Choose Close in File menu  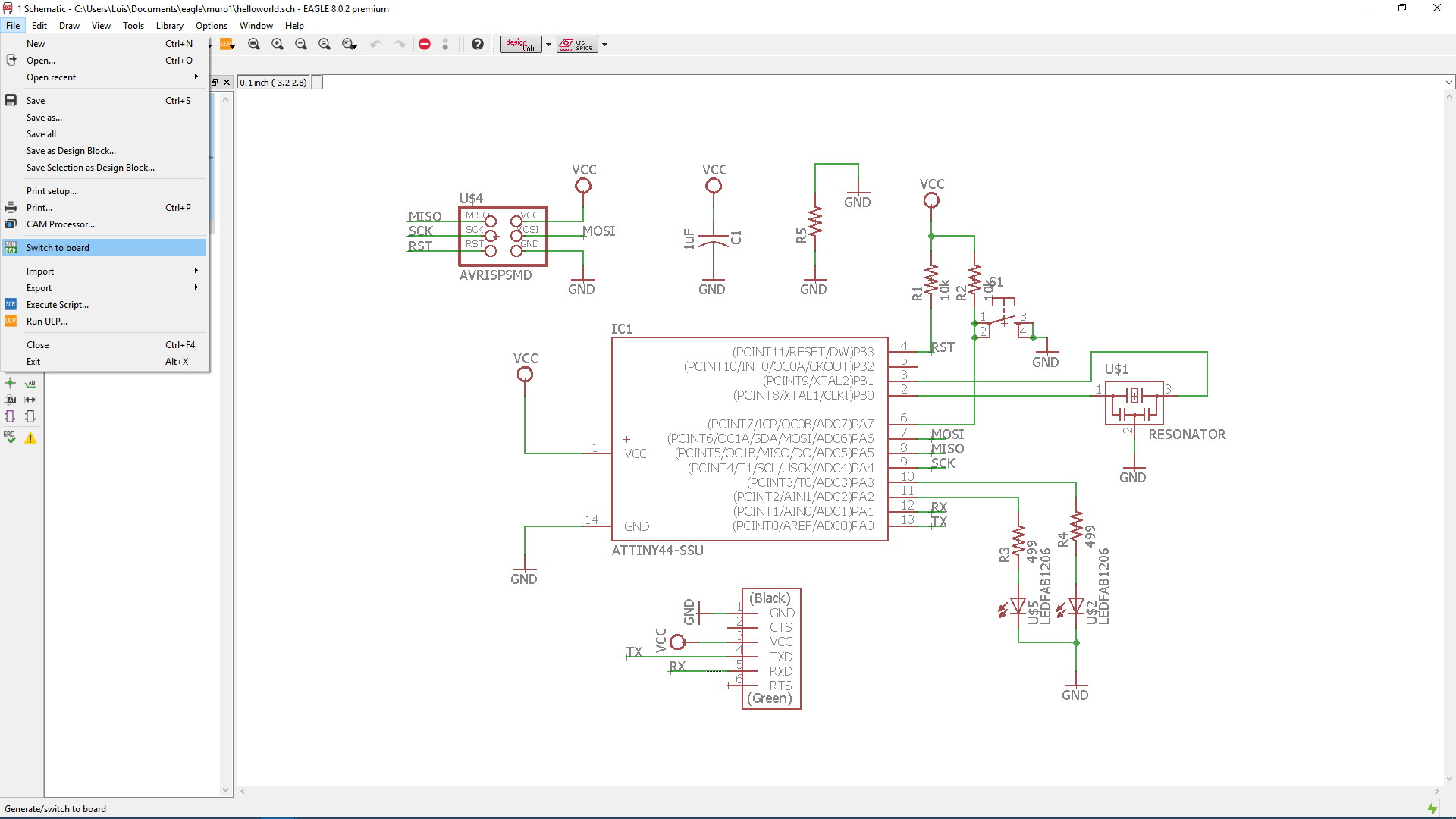(105, 344)
